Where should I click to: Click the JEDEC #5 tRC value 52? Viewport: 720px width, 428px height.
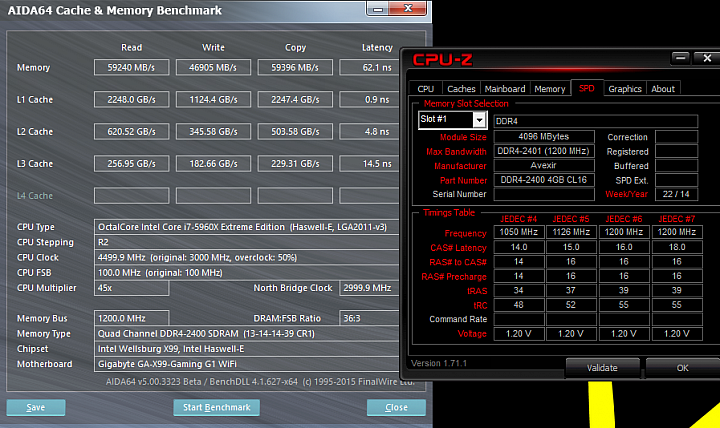point(571,305)
